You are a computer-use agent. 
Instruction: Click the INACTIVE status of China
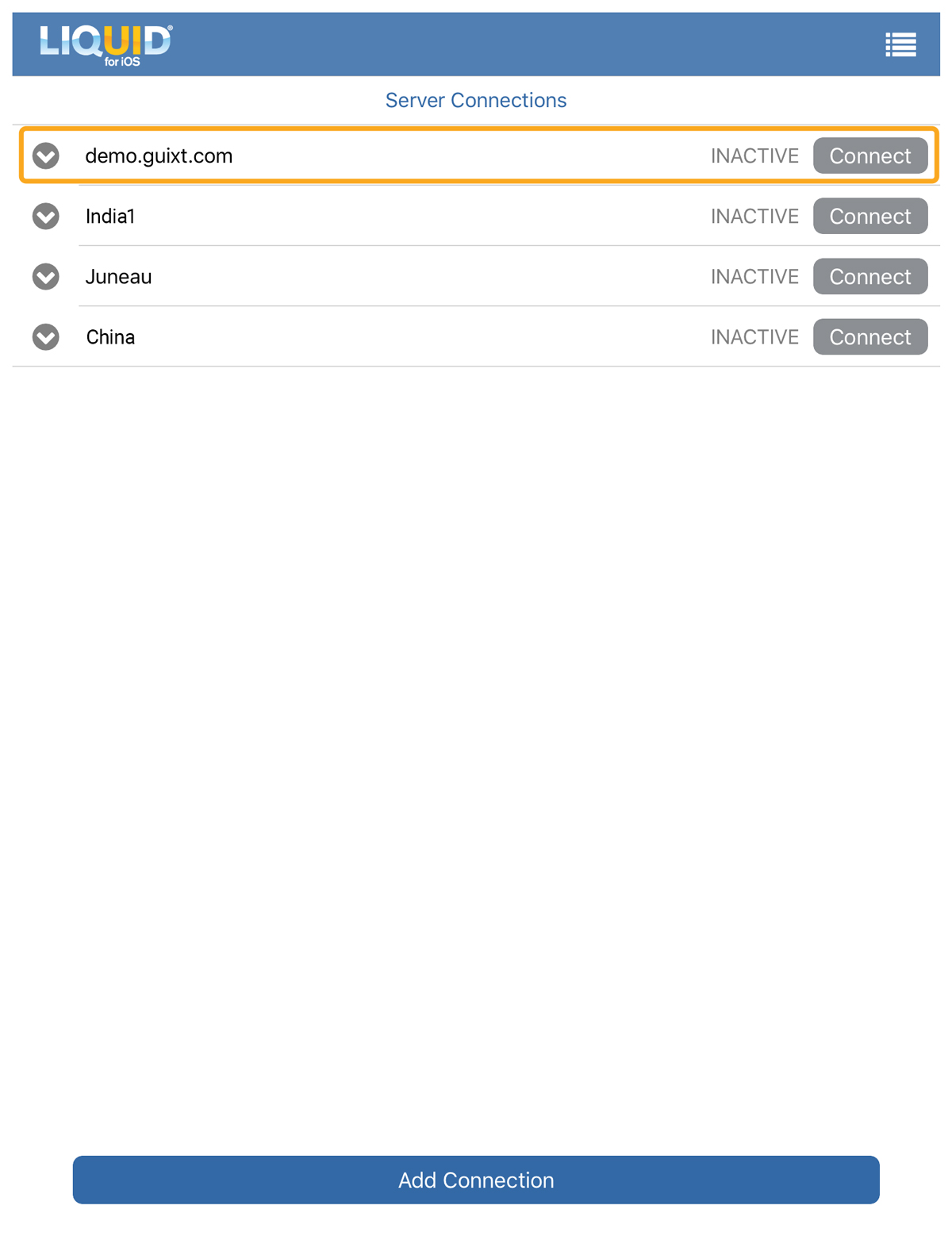(754, 336)
